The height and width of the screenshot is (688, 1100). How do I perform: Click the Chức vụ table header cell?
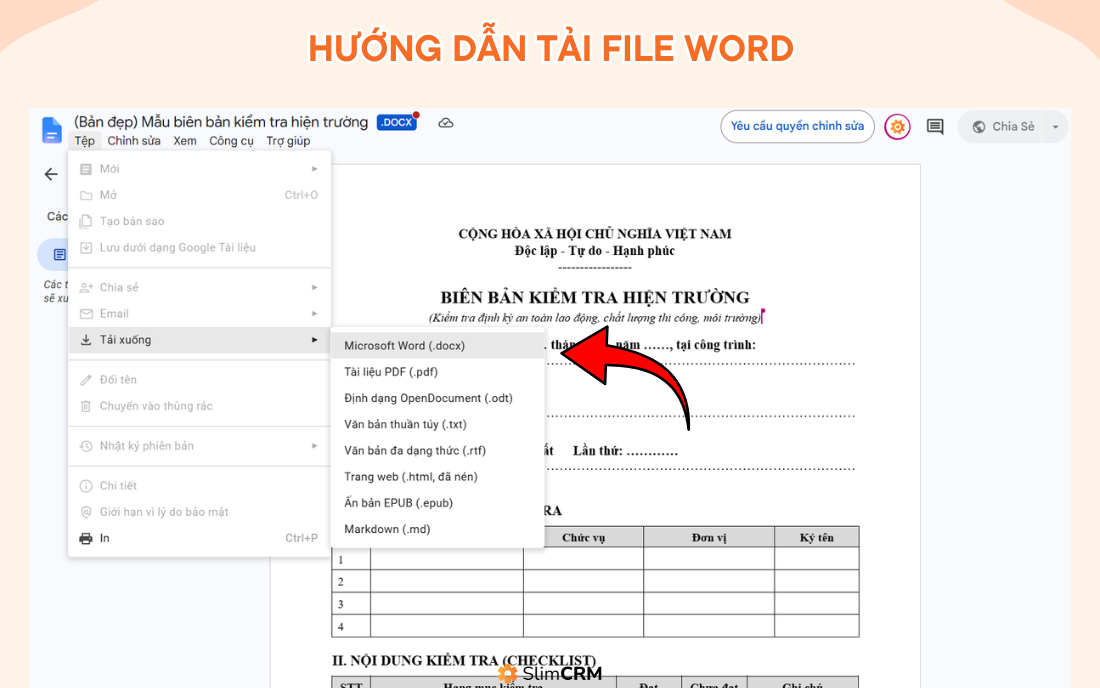click(x=583, y=538)
